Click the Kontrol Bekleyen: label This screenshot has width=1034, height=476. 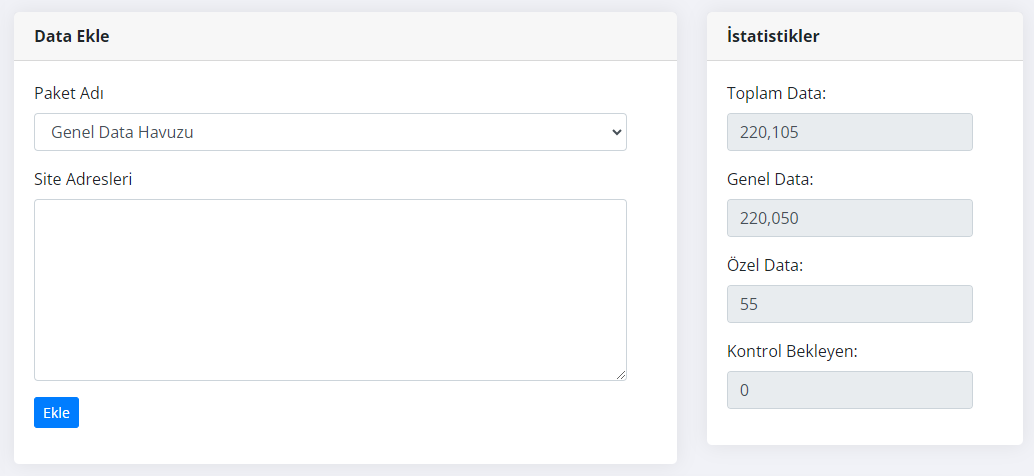(792, 351)
